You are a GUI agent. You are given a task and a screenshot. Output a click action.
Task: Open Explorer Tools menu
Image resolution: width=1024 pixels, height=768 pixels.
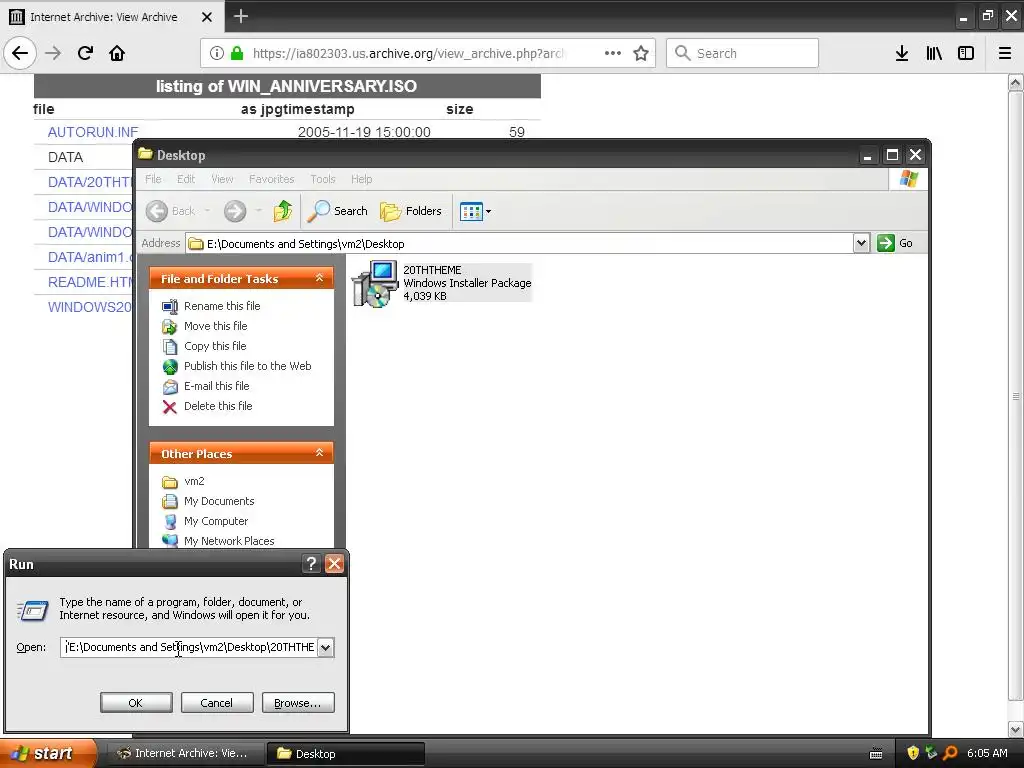pos(323,179)
